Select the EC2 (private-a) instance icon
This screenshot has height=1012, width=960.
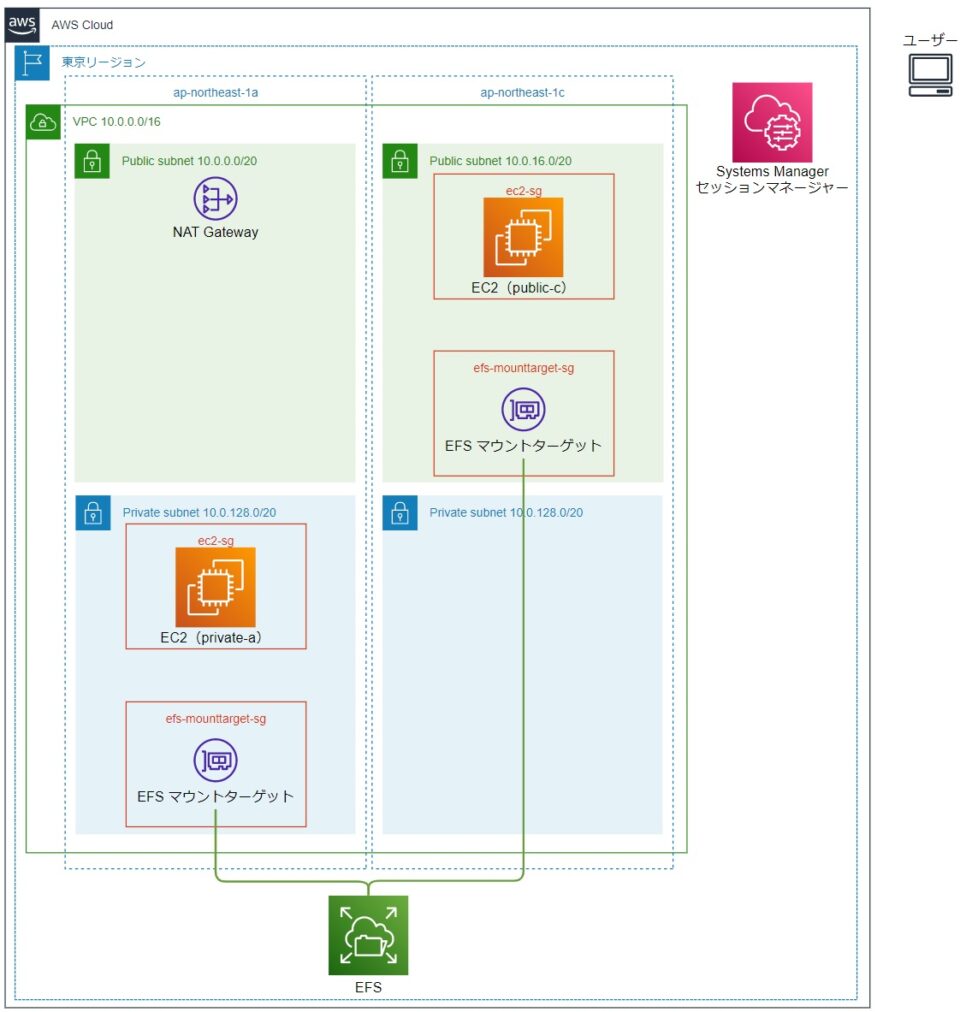pos(215,587)
